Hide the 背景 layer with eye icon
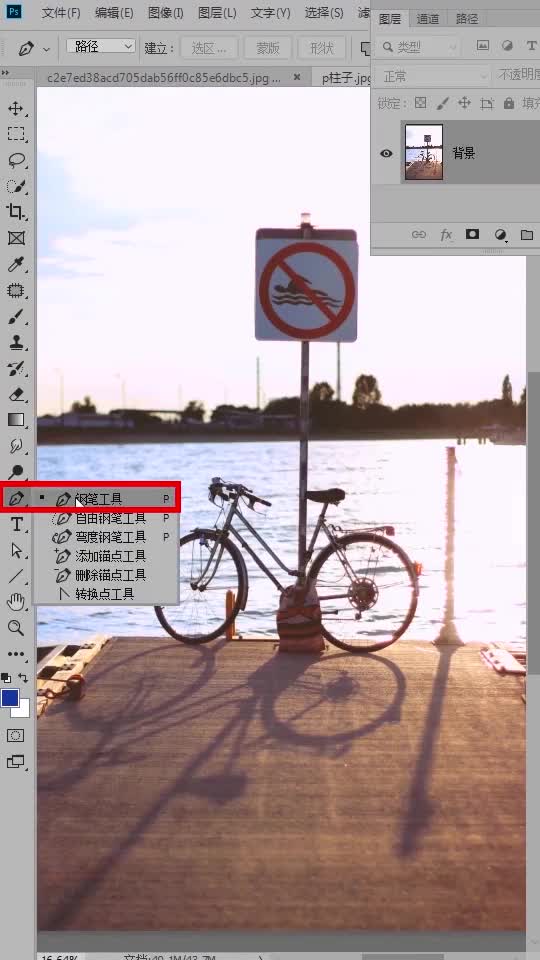 click(386, 153)
